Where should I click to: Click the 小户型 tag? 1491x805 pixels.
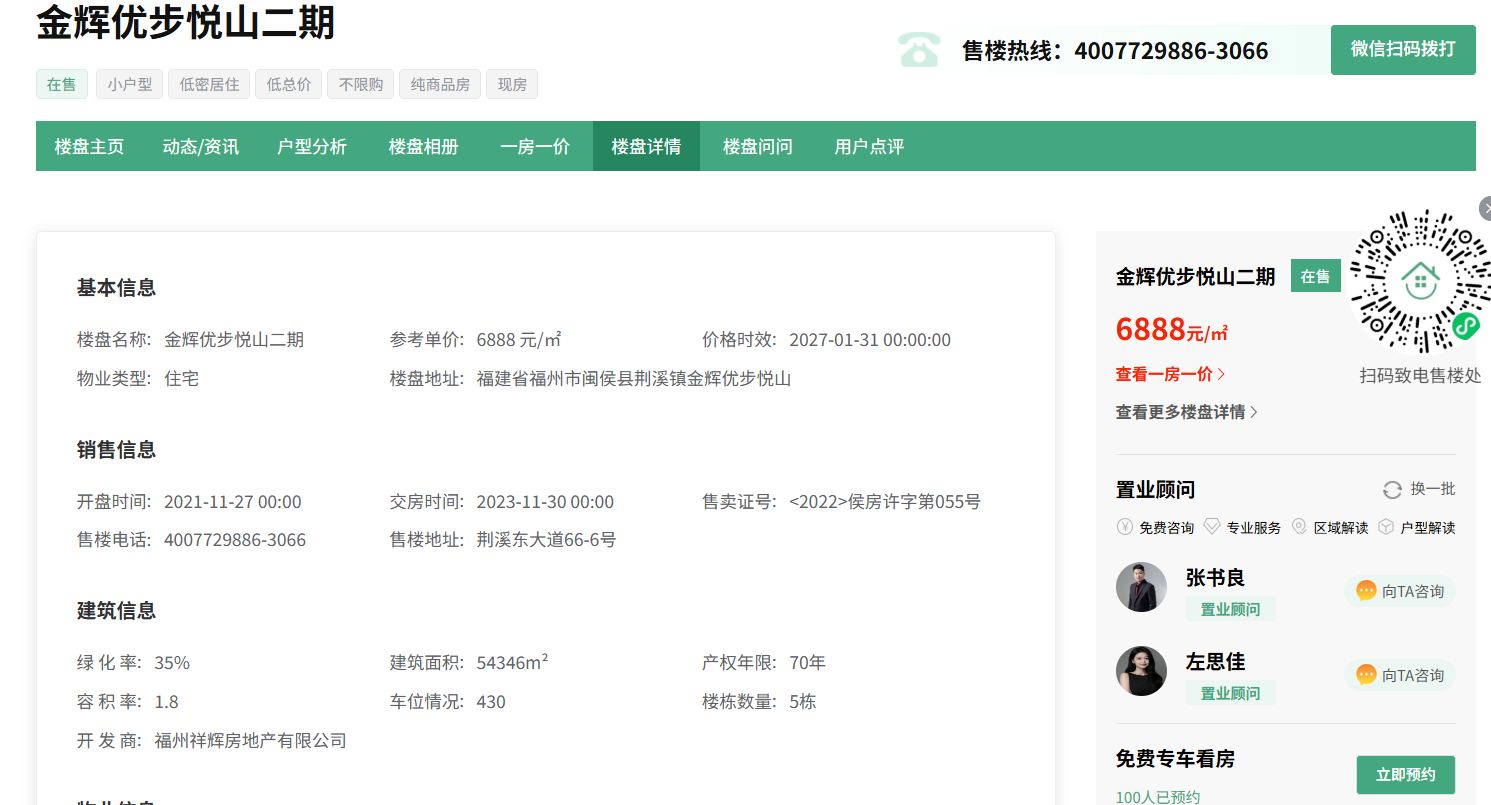tap(130, 84)
